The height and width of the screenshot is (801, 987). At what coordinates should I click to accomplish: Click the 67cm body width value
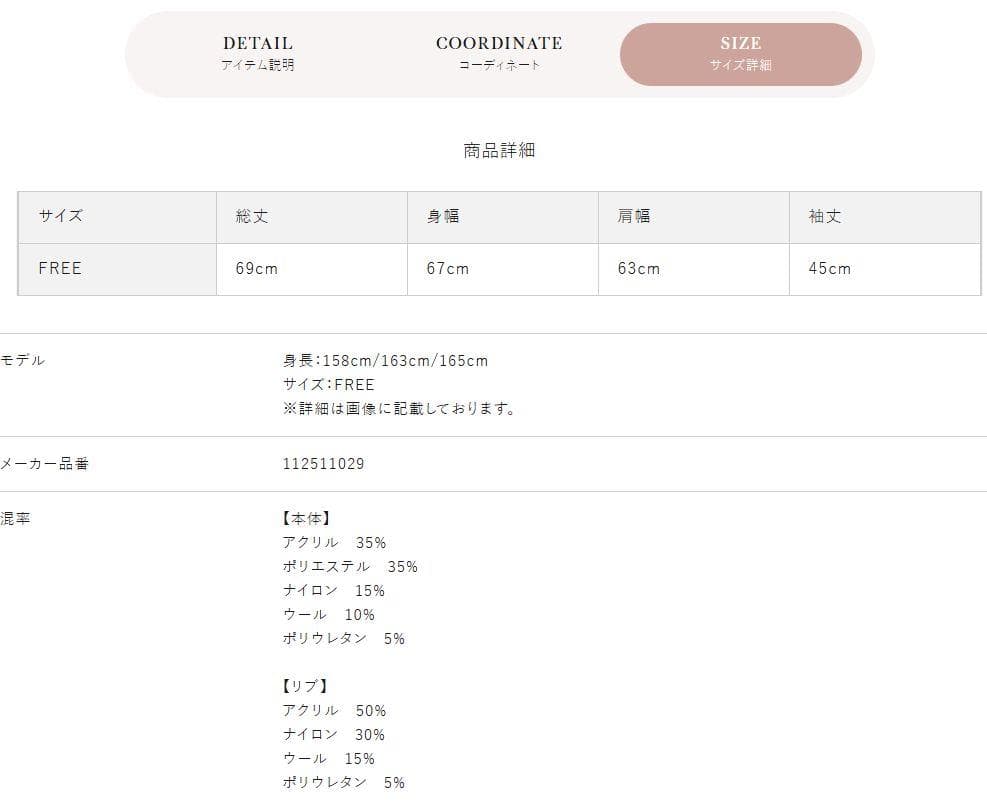(447, 268)
